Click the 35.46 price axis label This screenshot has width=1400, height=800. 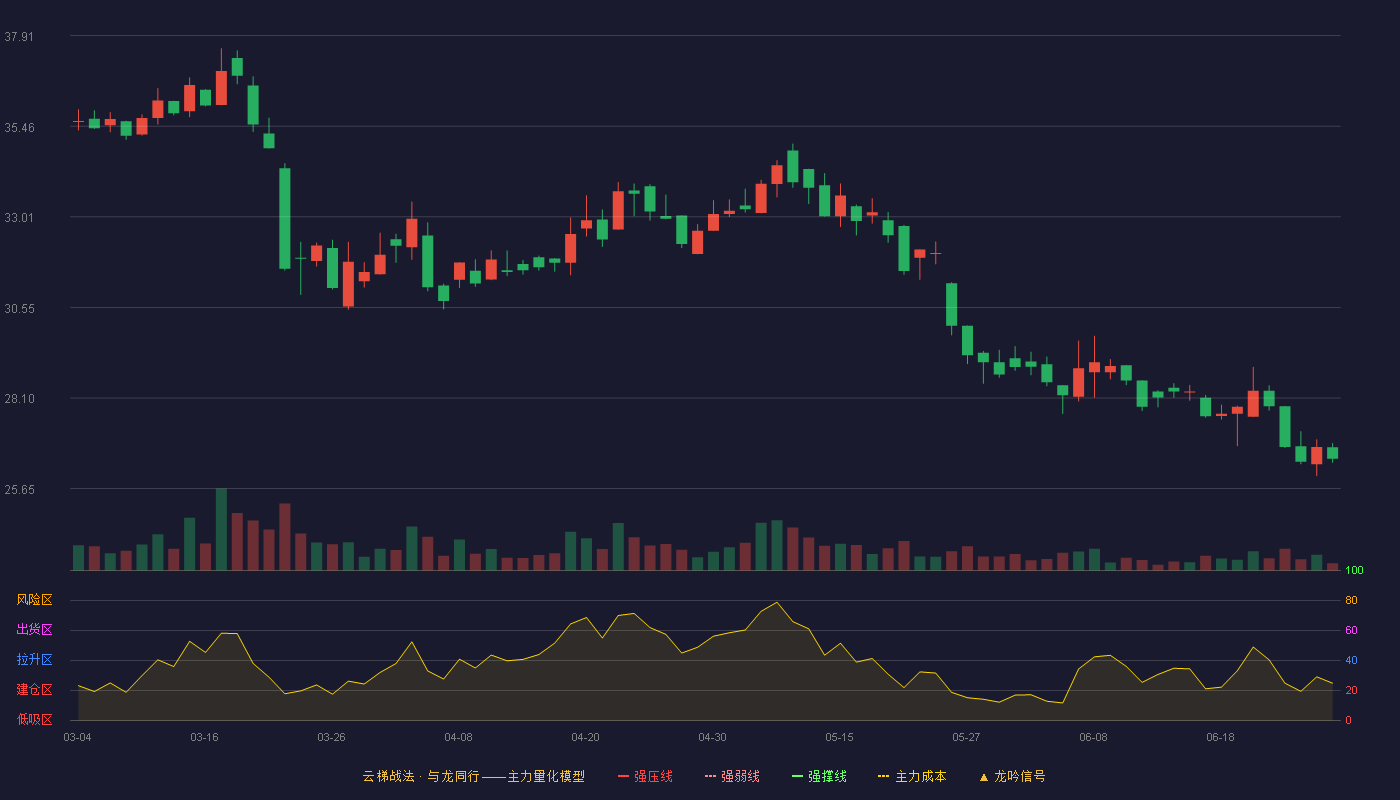click(x=19, y=127)
